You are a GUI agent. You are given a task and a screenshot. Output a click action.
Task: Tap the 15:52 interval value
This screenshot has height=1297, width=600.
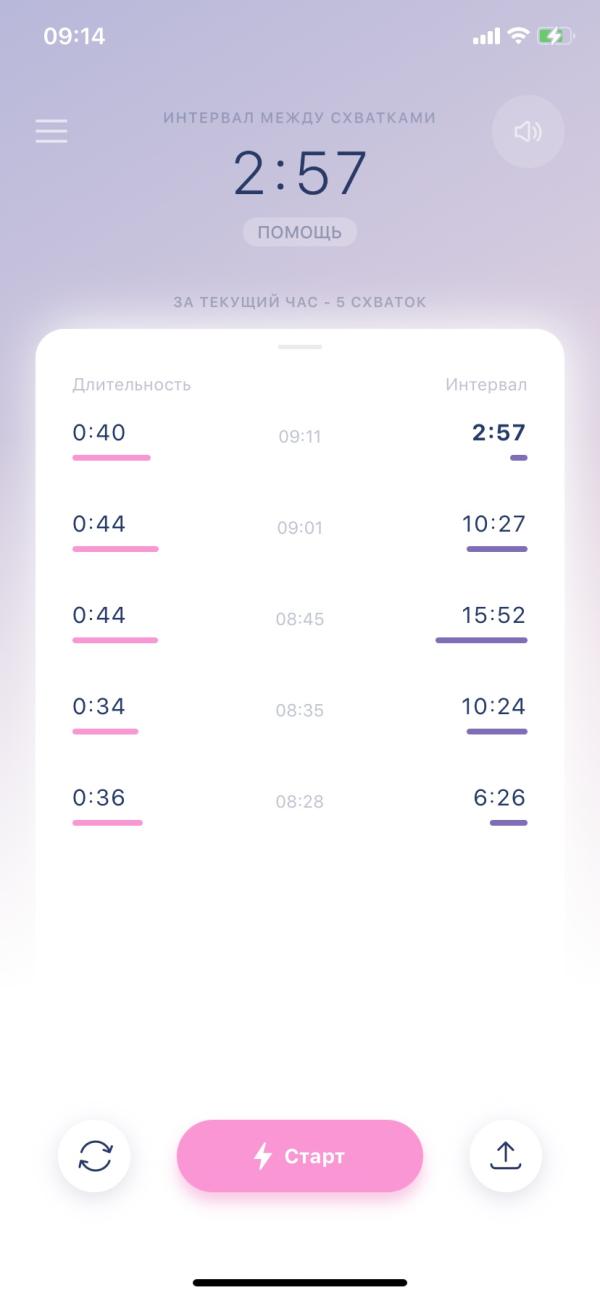493,615
